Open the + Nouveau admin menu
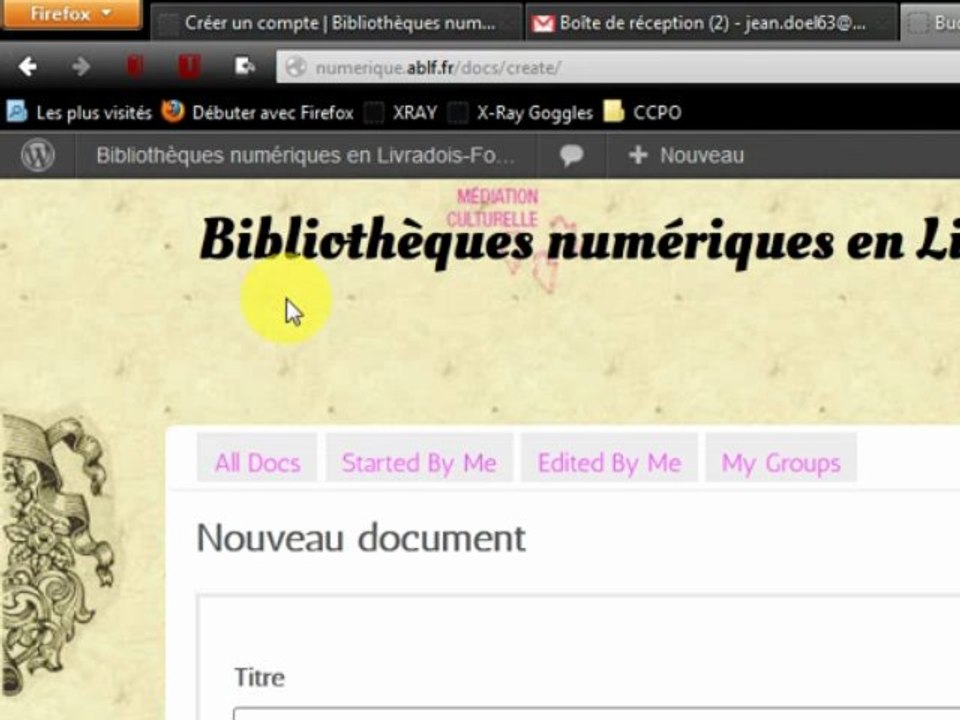Image resolution: width=960 pixels, height=720 pixels. tap(686, 156)
